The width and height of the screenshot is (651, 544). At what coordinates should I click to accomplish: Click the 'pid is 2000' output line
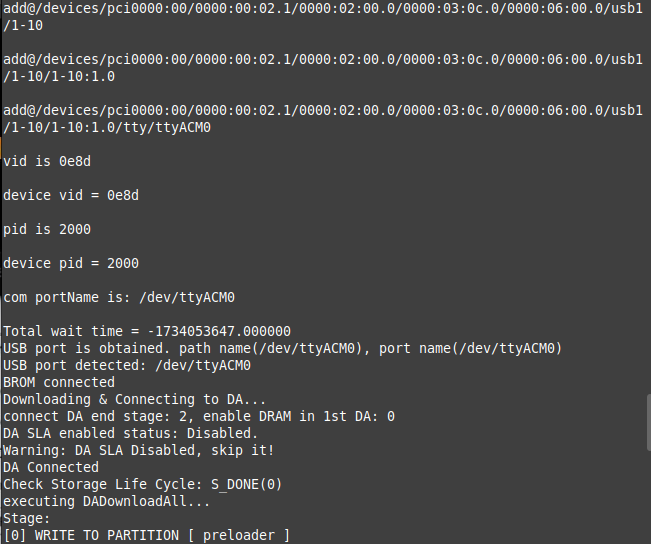tap(47, 229)
